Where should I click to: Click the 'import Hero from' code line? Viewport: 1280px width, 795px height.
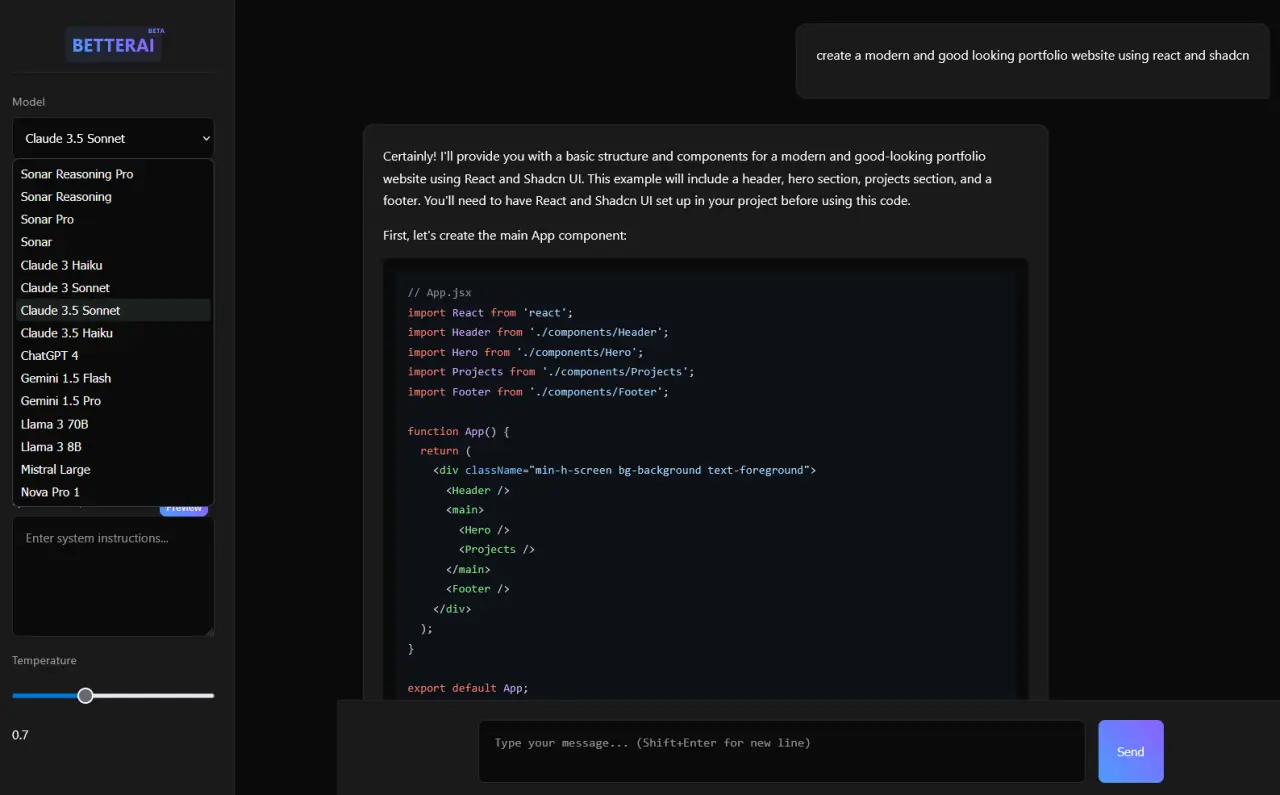525,352
